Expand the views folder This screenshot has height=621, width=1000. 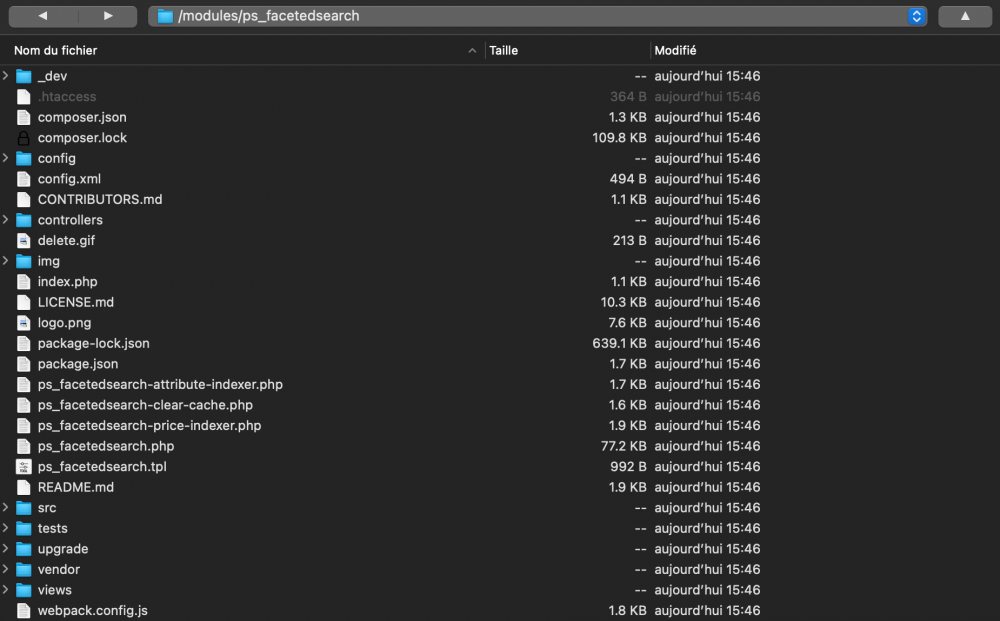click(x=6, y=590)
